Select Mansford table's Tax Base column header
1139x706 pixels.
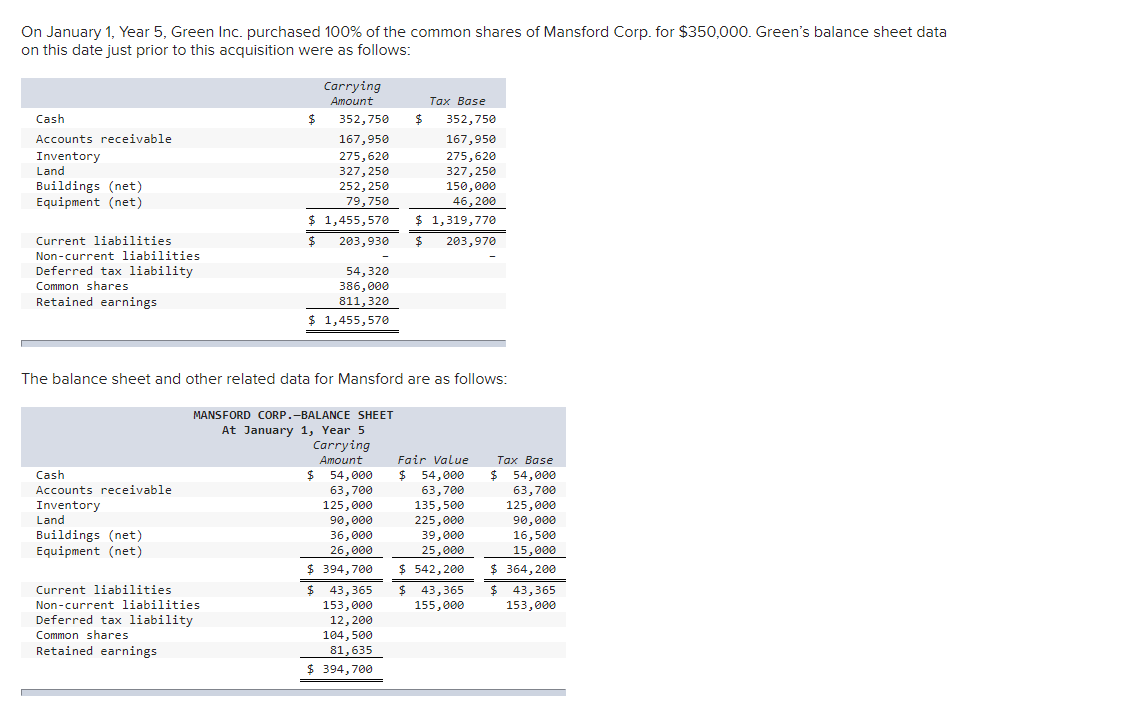tap(524, 460)
